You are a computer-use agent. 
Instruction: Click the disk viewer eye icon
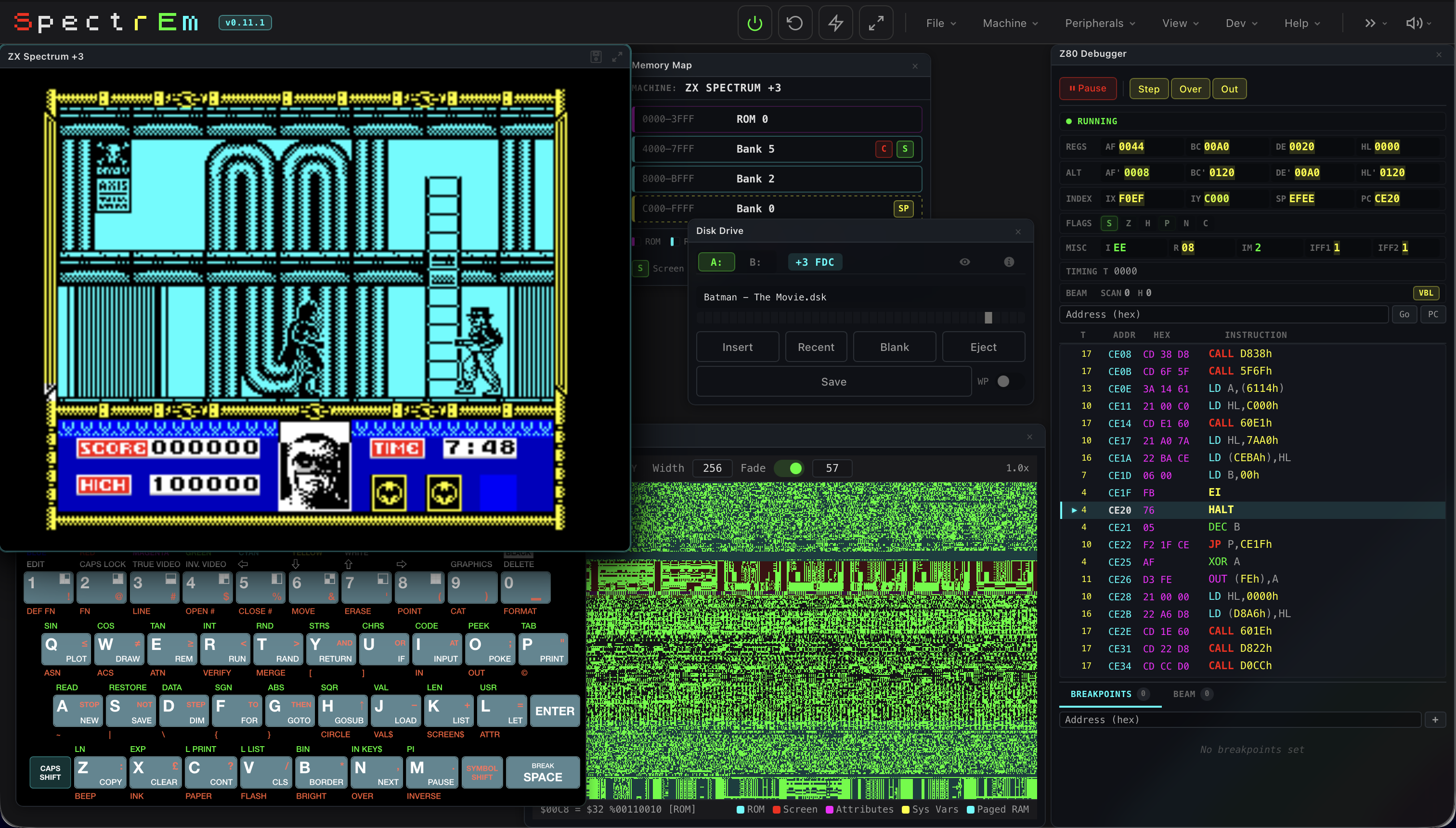[964, 261]
